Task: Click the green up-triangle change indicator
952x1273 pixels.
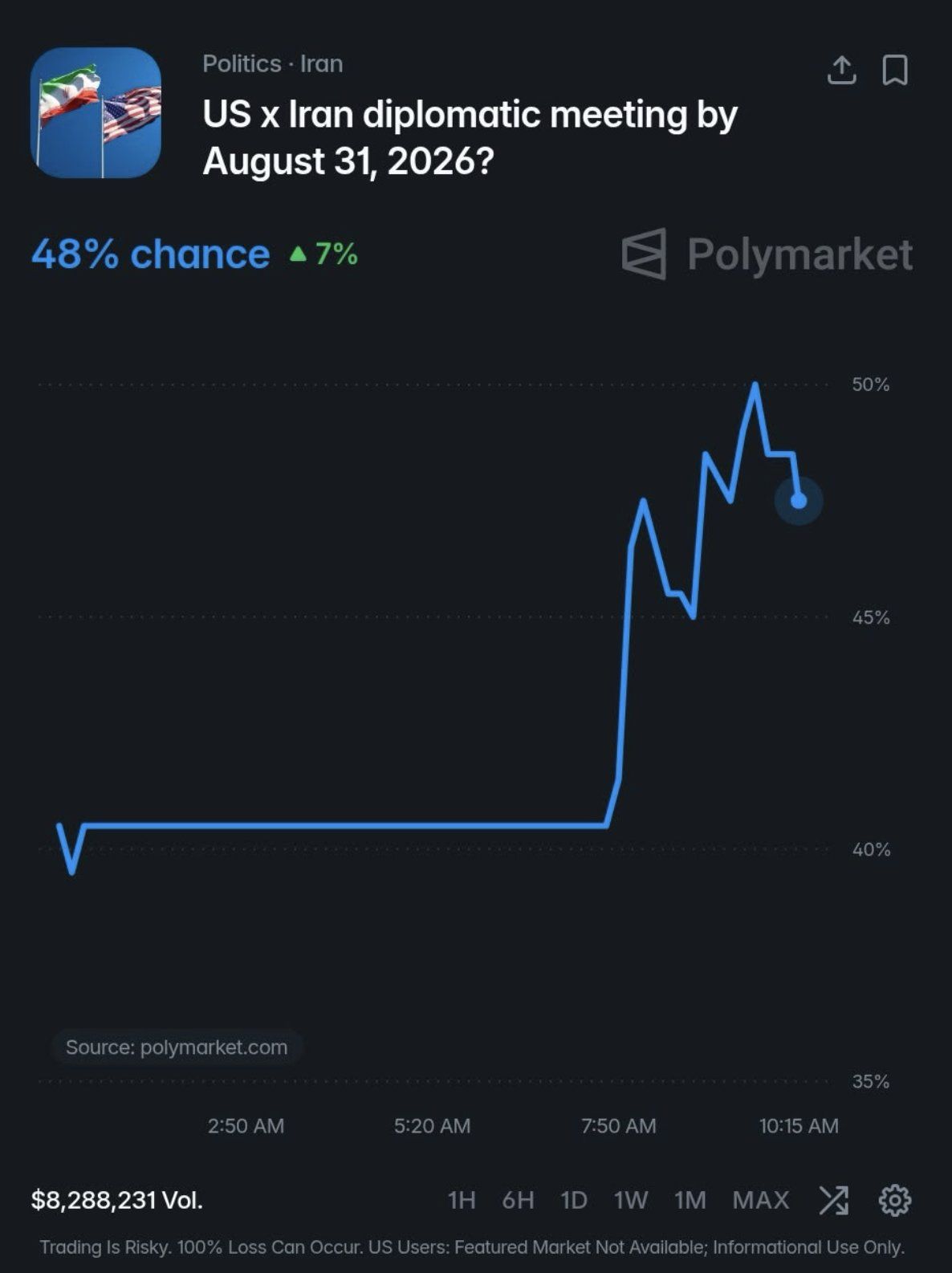Action: (298, 254)
